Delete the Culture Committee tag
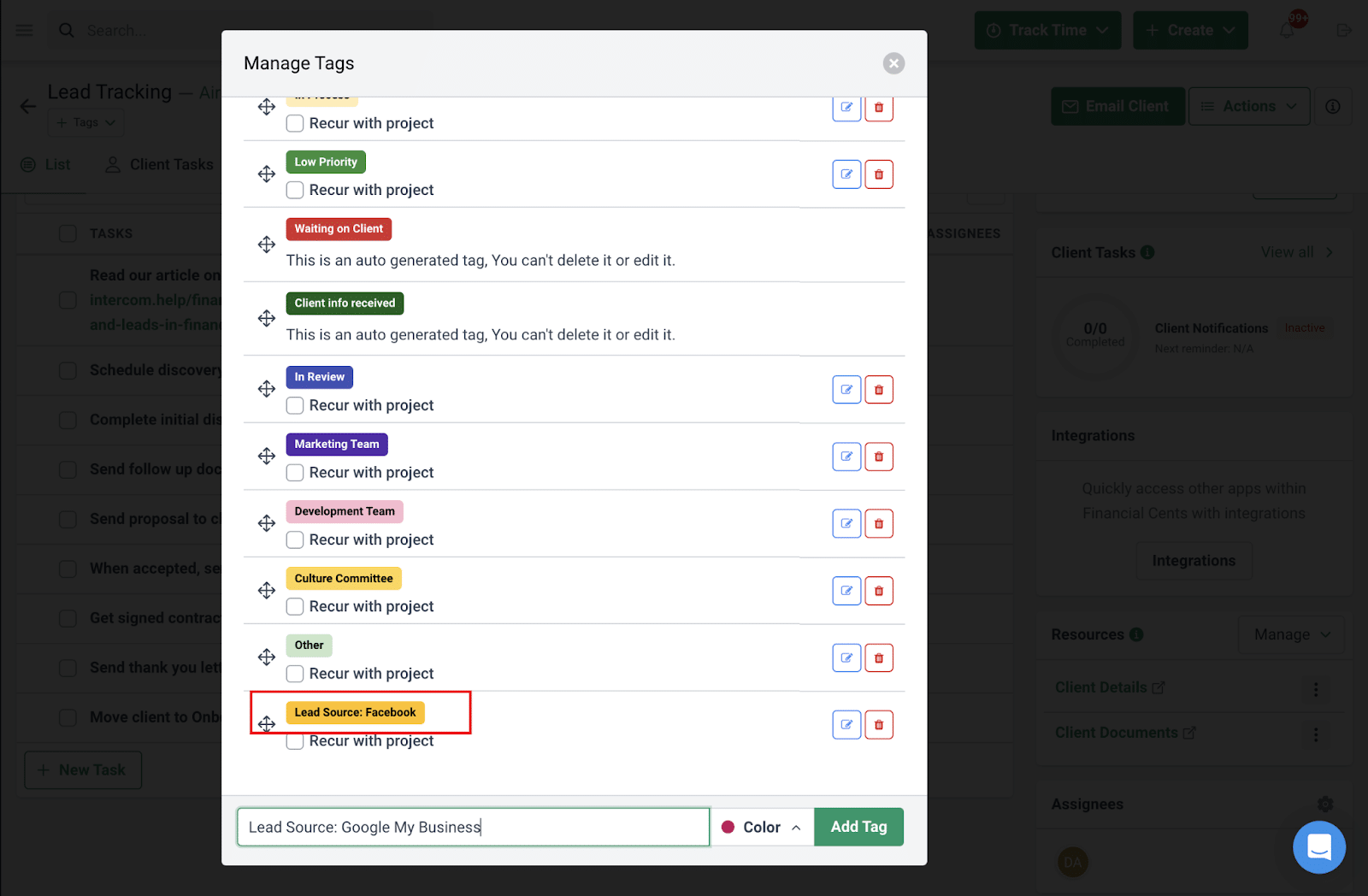The image size is (1368, 896). [x=879, y=591]
